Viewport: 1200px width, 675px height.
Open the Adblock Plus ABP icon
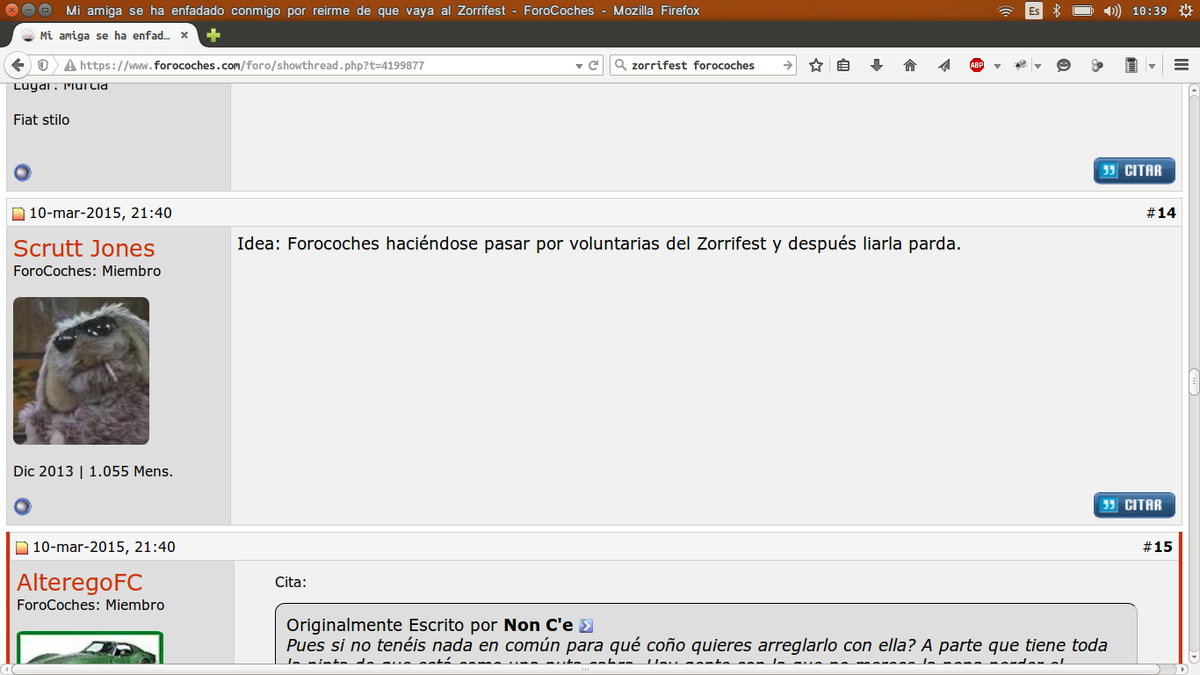coord(977,65)
